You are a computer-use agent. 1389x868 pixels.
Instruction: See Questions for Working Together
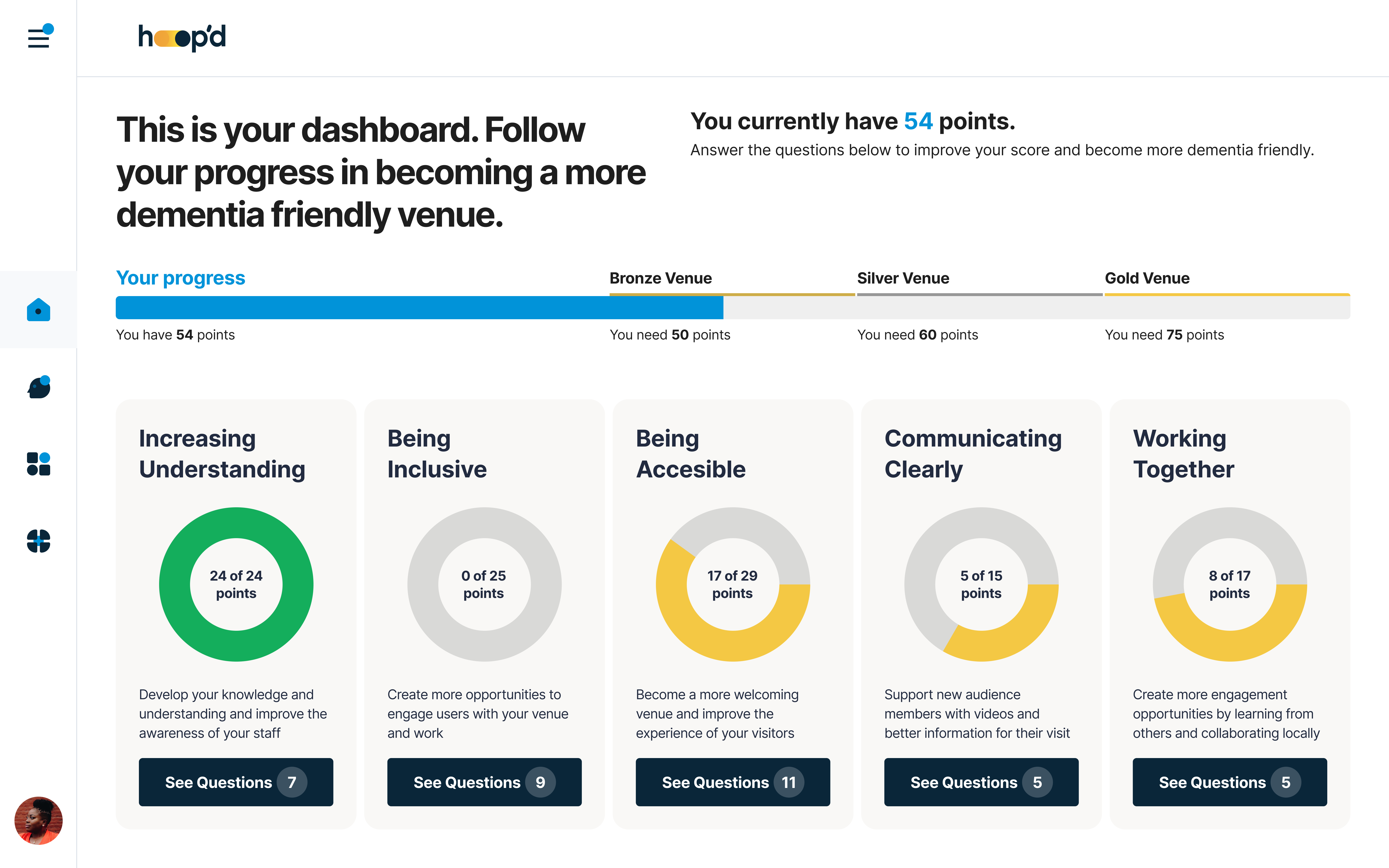pyautogui.click(x=1230, y=782)
